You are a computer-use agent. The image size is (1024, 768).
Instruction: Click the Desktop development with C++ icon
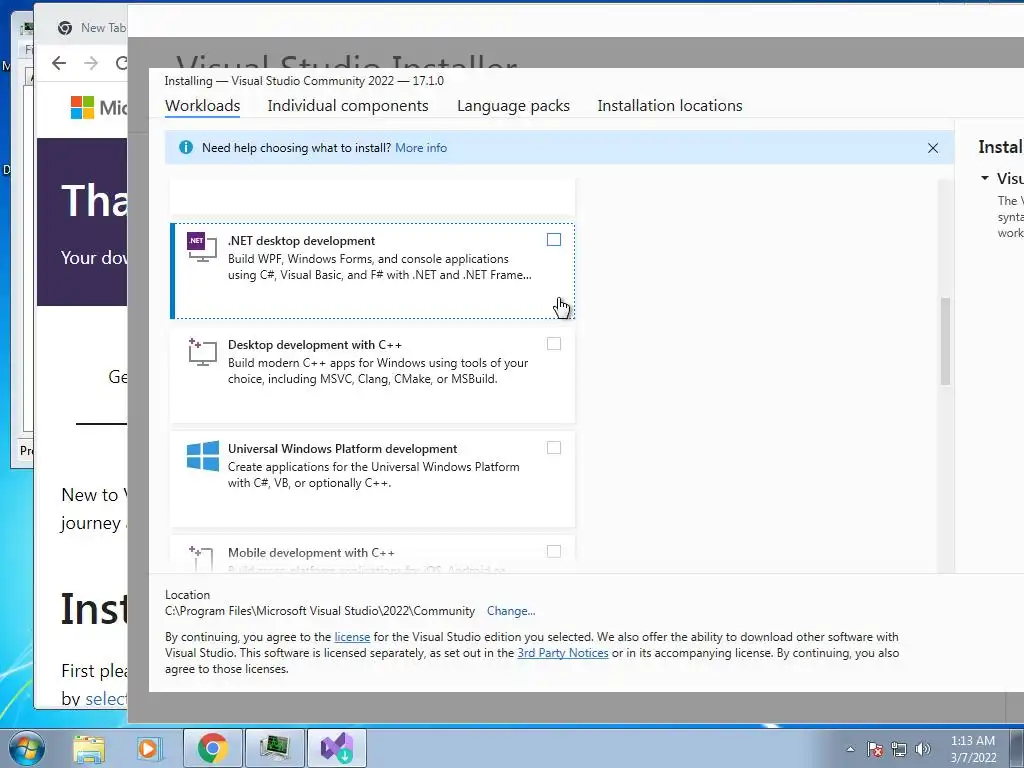(x=202, y=351)
